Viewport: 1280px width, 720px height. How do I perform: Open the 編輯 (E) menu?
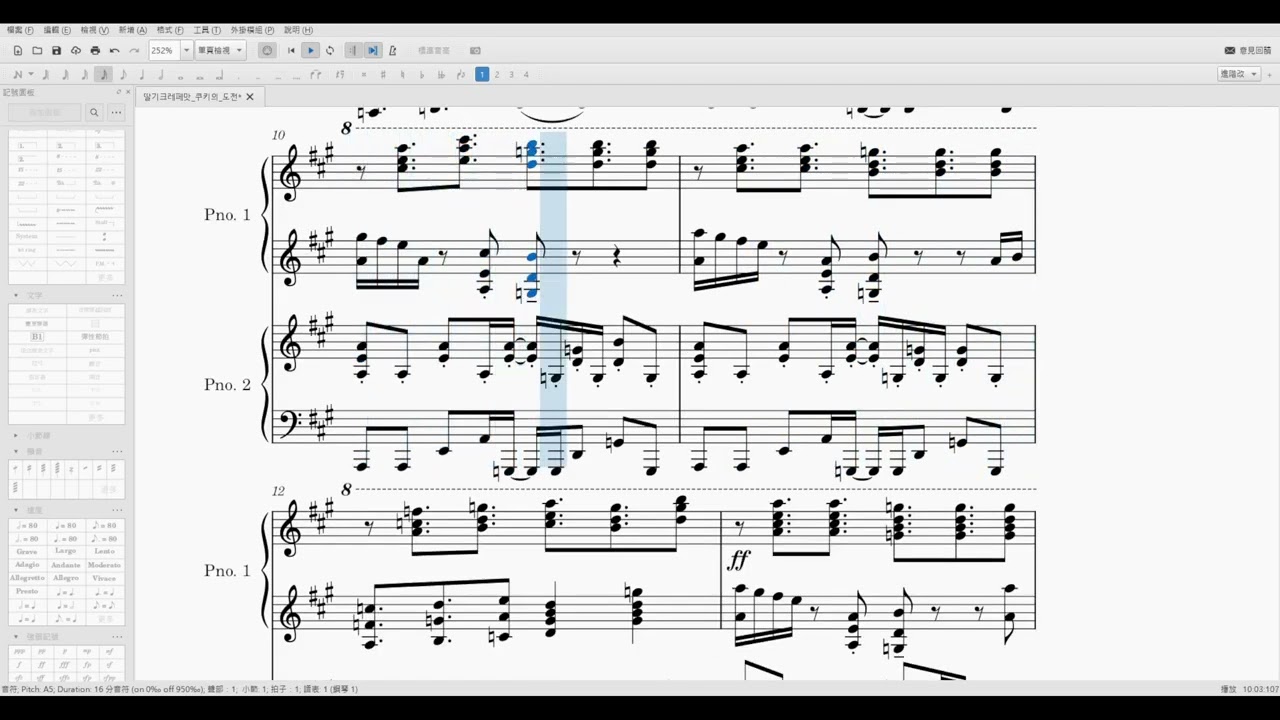point(57,30)
